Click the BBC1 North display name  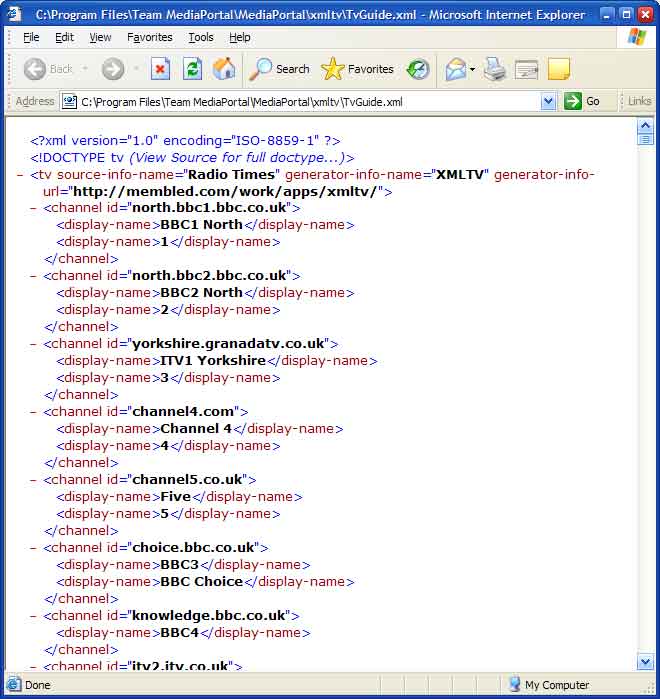(201, 225)
